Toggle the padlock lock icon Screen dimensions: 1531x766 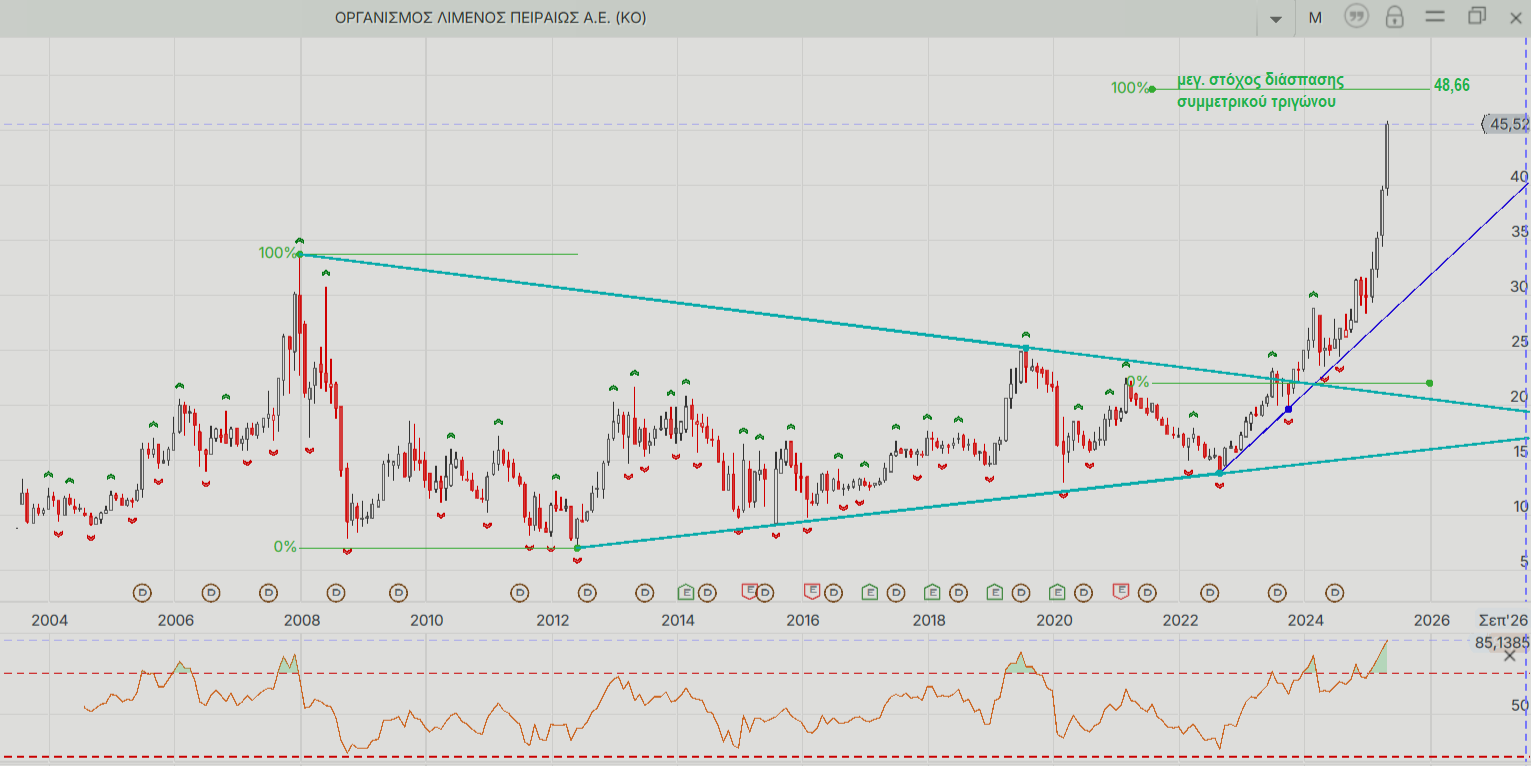click(1394, 16)
